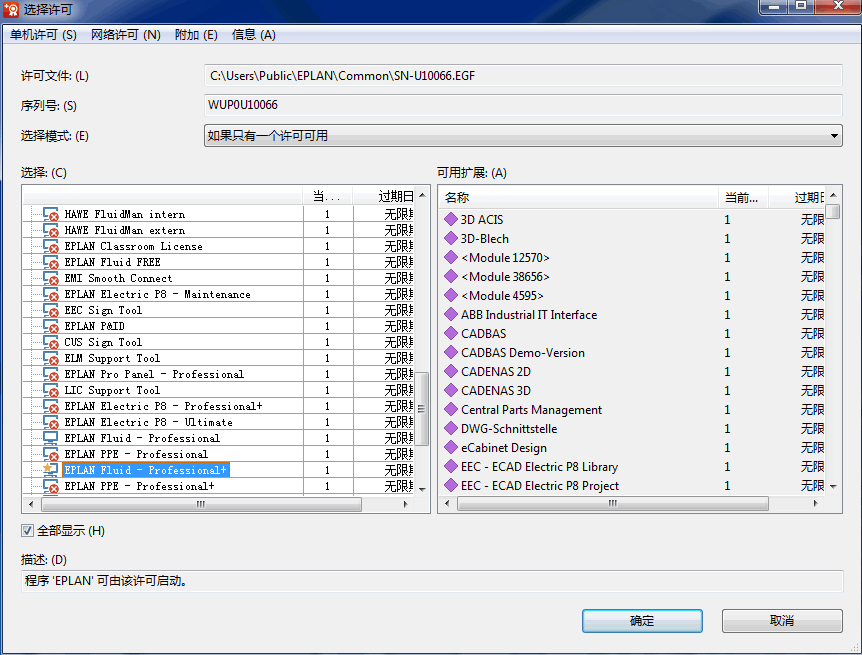The height and width of the screenshot is (655, 862).
Task: Click the EPLAN Pro Panel - Professional icon
Action: coord(51,374)
